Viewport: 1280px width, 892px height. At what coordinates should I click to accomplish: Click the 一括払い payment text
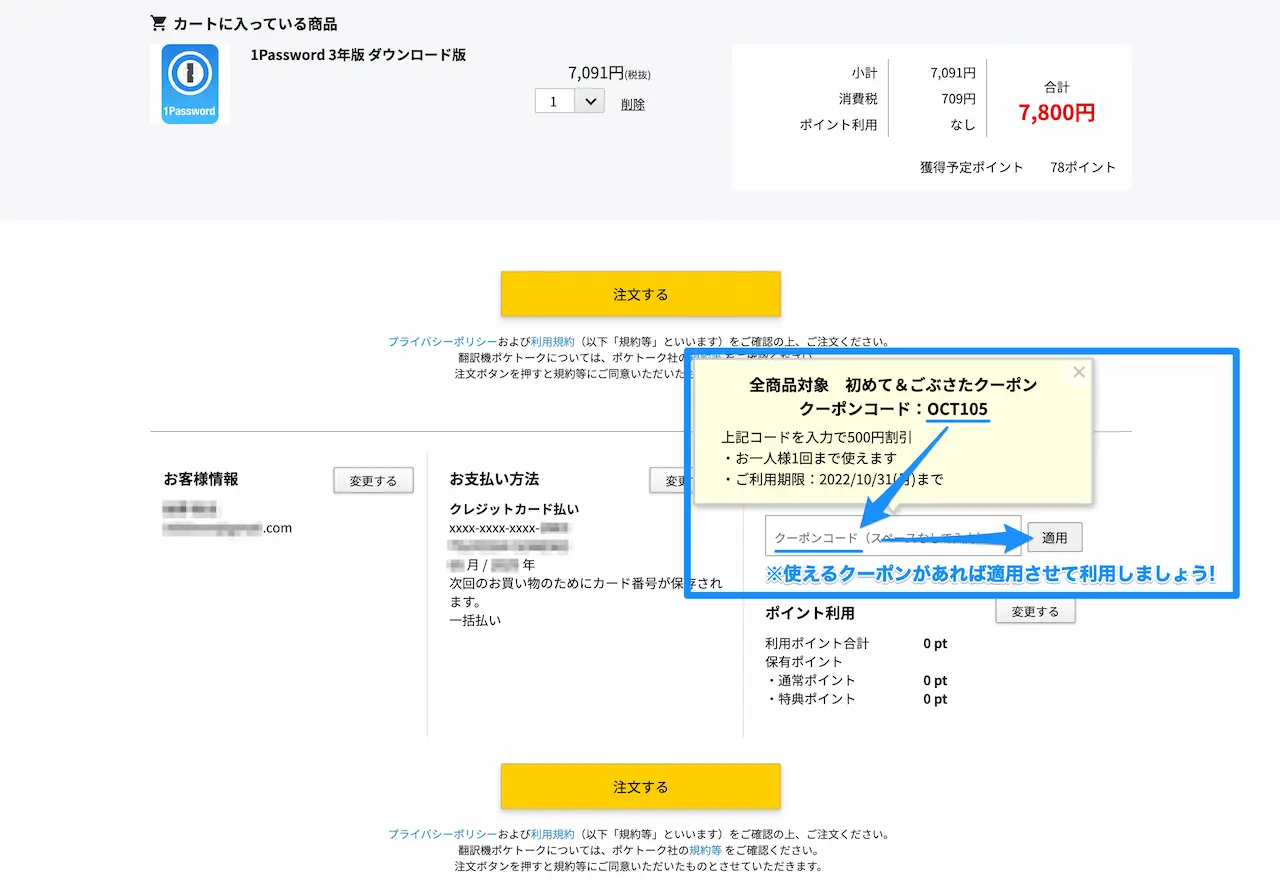click(x=475, y=620)
